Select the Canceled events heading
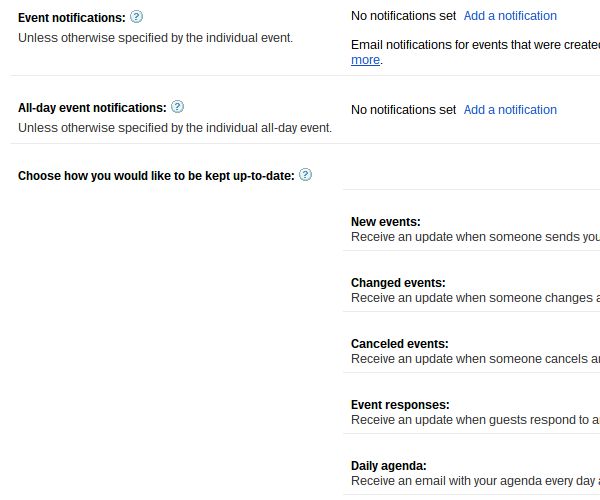This screenshot has width=600, height=500. 399,344
